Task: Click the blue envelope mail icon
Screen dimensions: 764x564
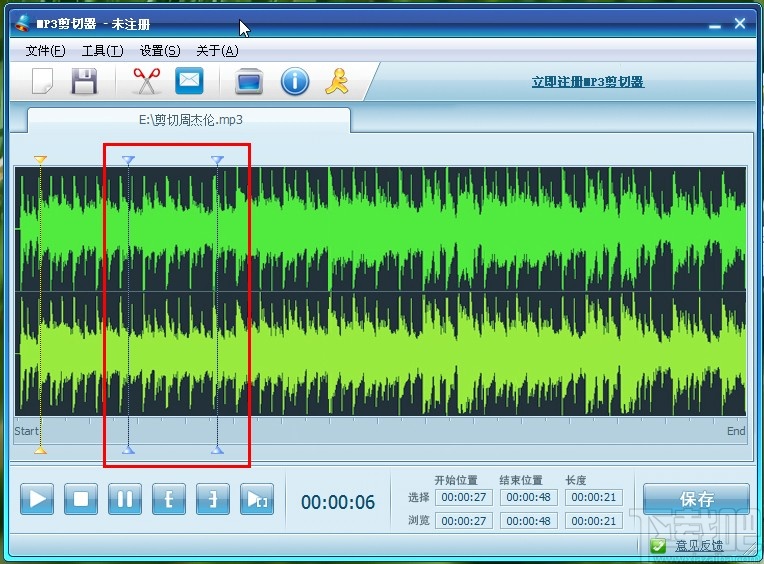Action: click(189, 80)
